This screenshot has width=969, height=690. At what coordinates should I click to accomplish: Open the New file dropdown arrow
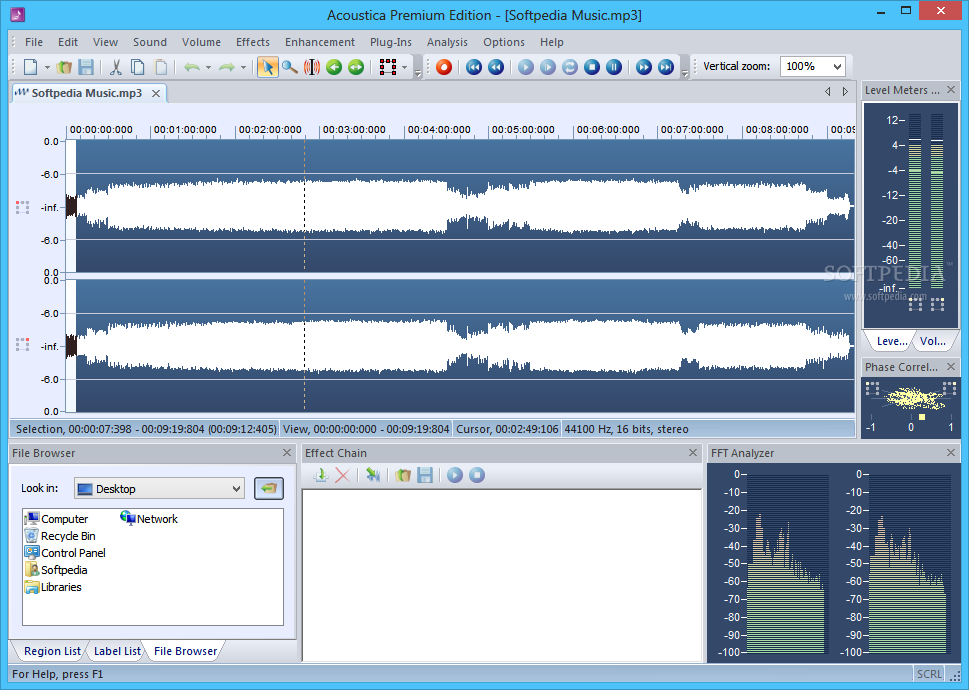coord(47,67)
